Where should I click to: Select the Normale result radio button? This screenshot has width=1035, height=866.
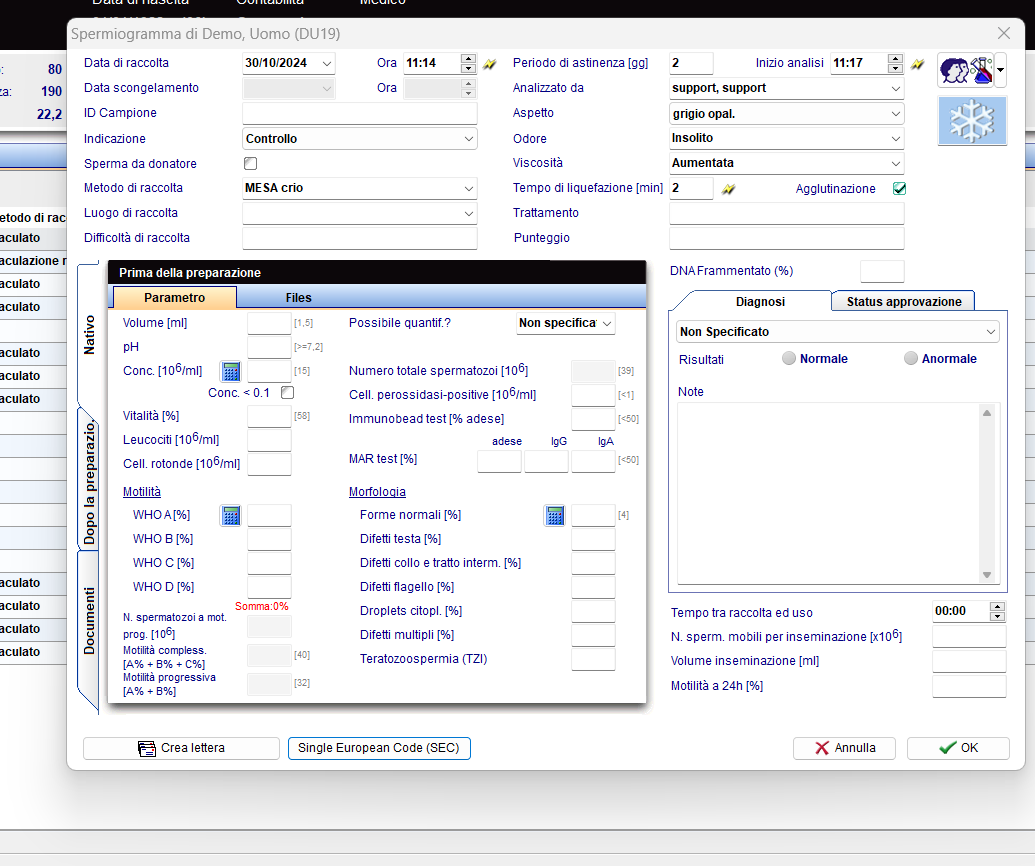click(x=789, y=358)
